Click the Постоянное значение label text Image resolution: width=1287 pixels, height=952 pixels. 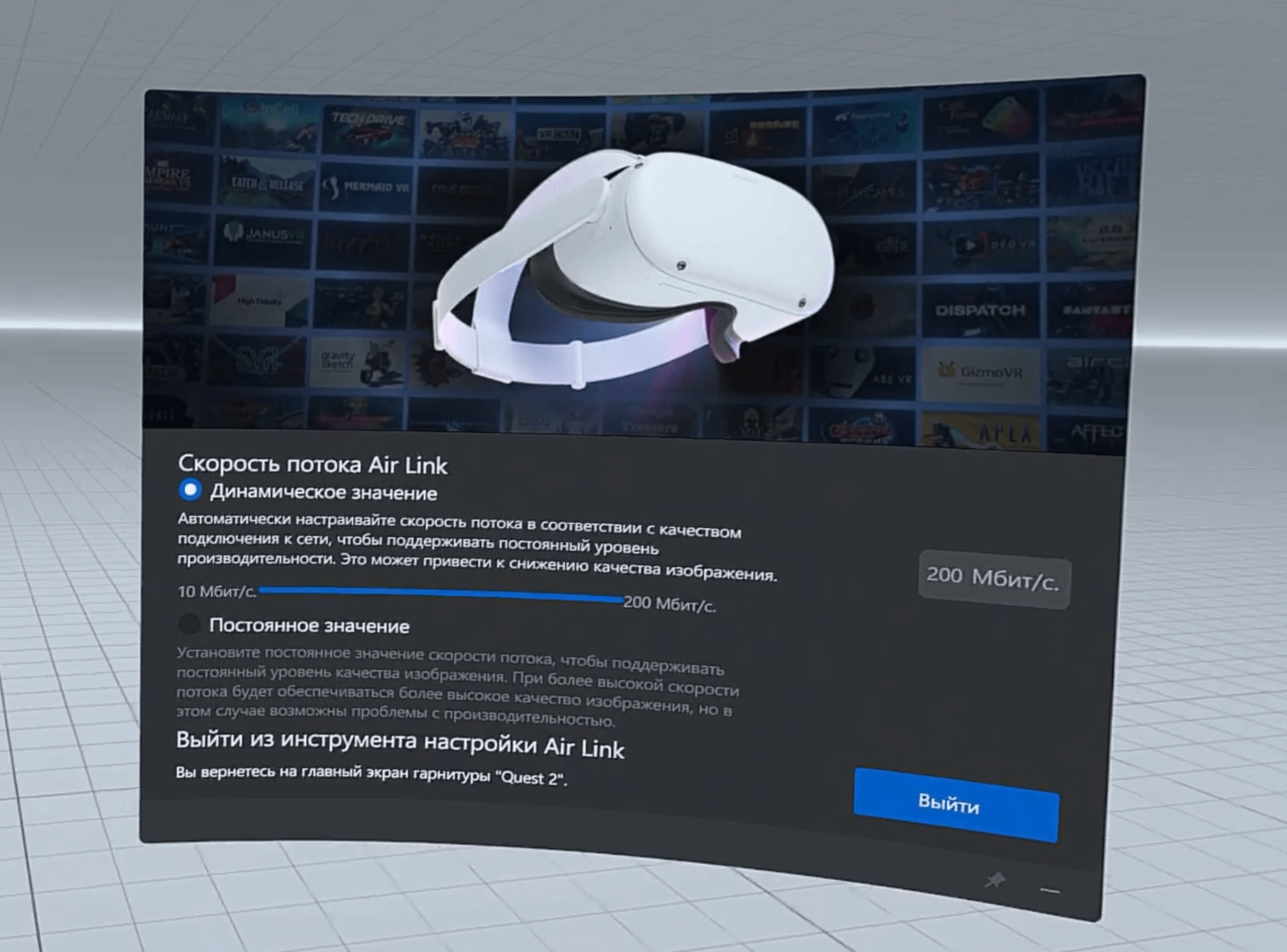click(x=309, y=626)
